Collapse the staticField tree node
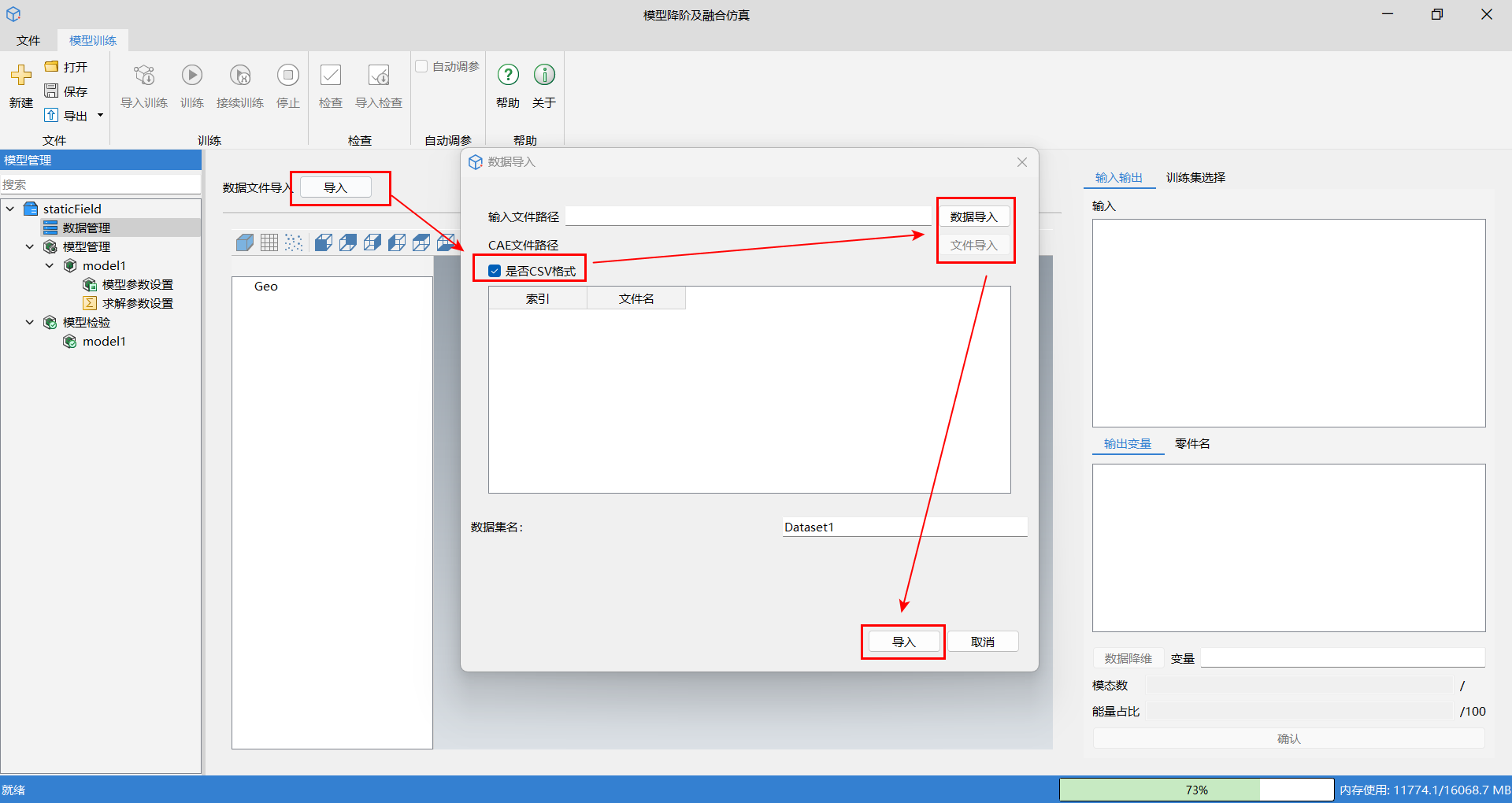The height and width of the screenshot is (803, 1512). click(10, 209)
